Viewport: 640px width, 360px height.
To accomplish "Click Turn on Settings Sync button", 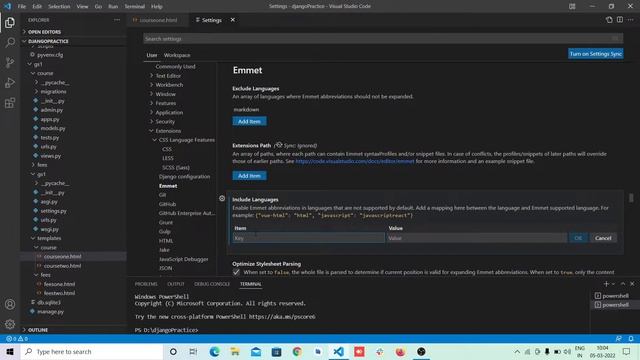I will click(596, 54).
